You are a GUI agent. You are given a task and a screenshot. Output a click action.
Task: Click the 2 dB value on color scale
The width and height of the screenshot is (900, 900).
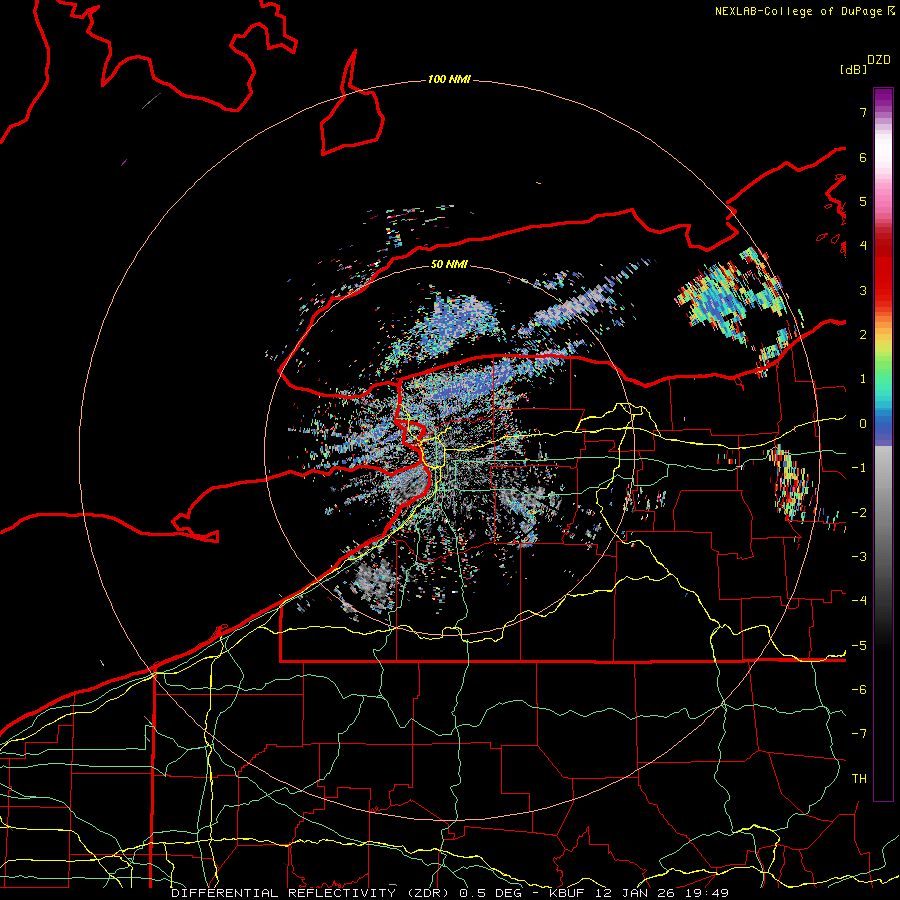point(863,335)
